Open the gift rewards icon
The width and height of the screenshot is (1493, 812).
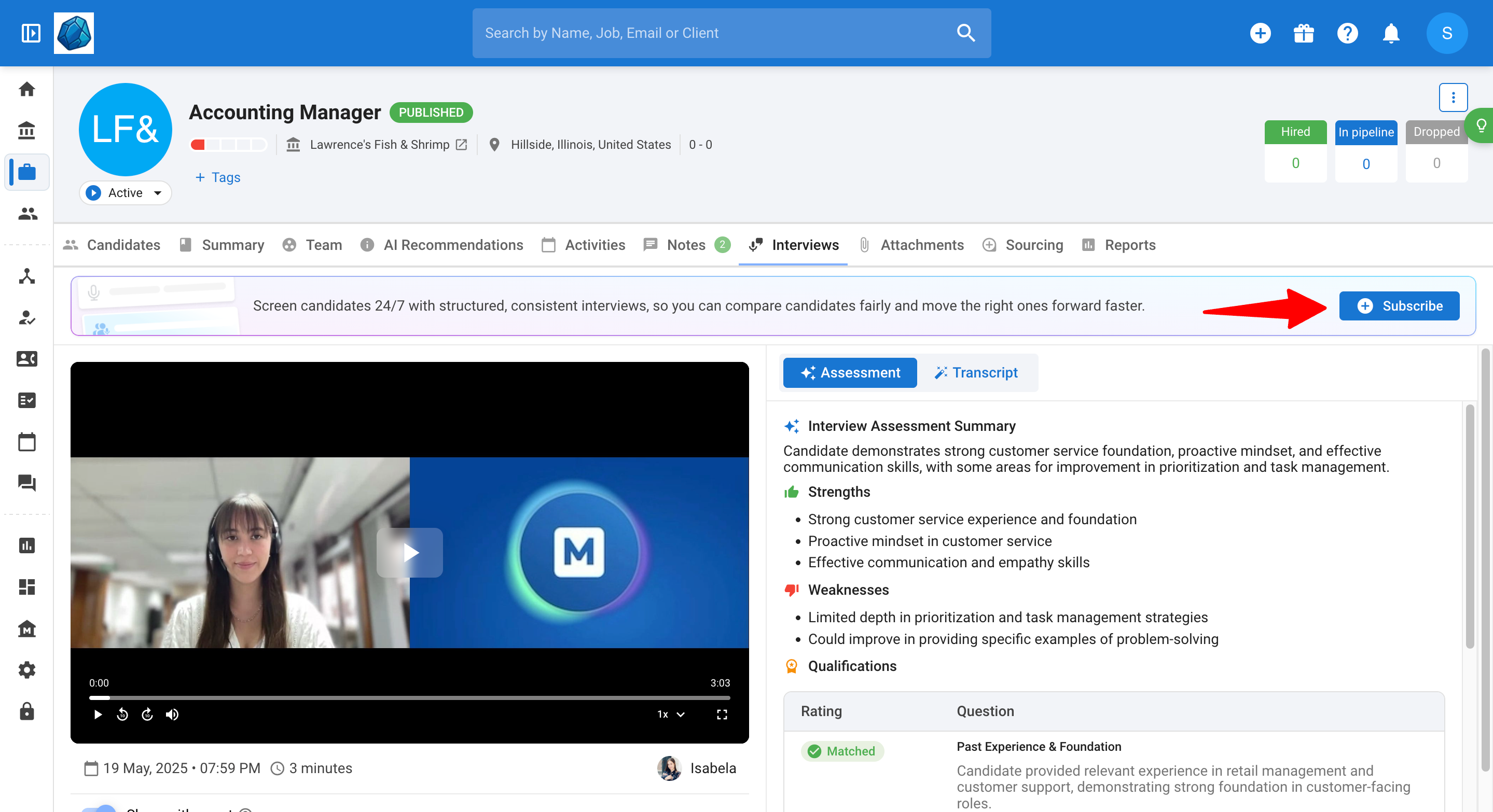[1304, 33]
